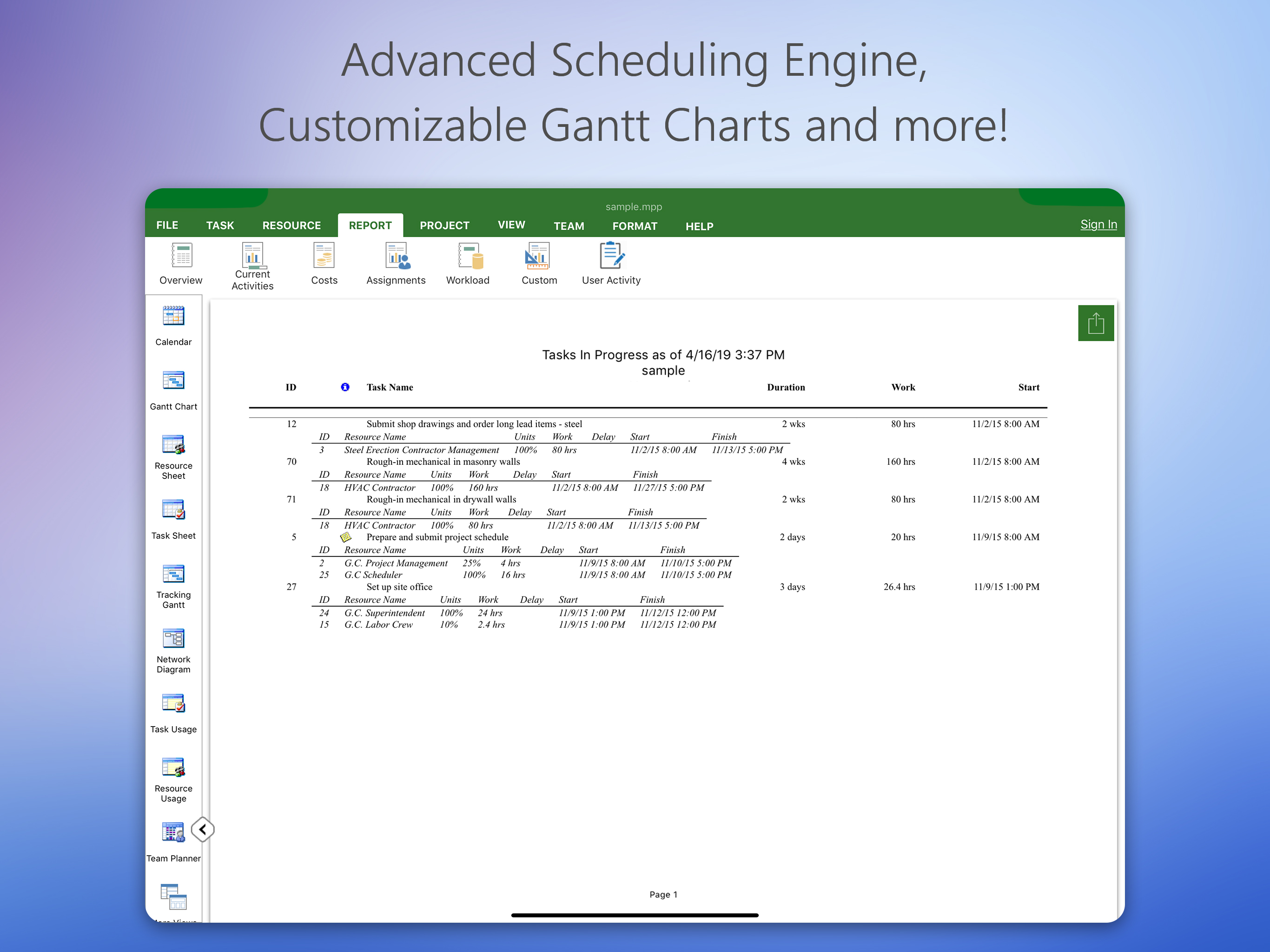Click the green share export button
1270x952 pixels.
[1096, 323]
